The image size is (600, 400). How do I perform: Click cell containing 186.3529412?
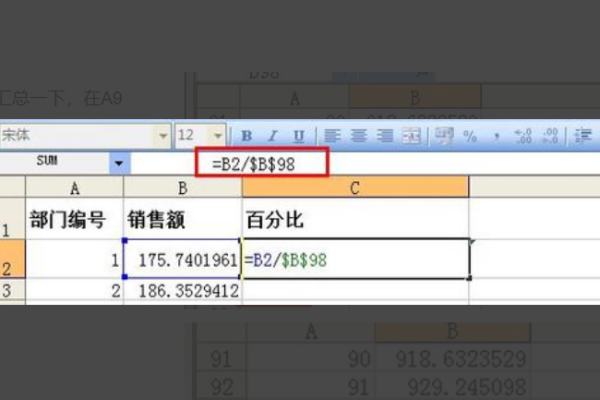[x=183, y=291]
